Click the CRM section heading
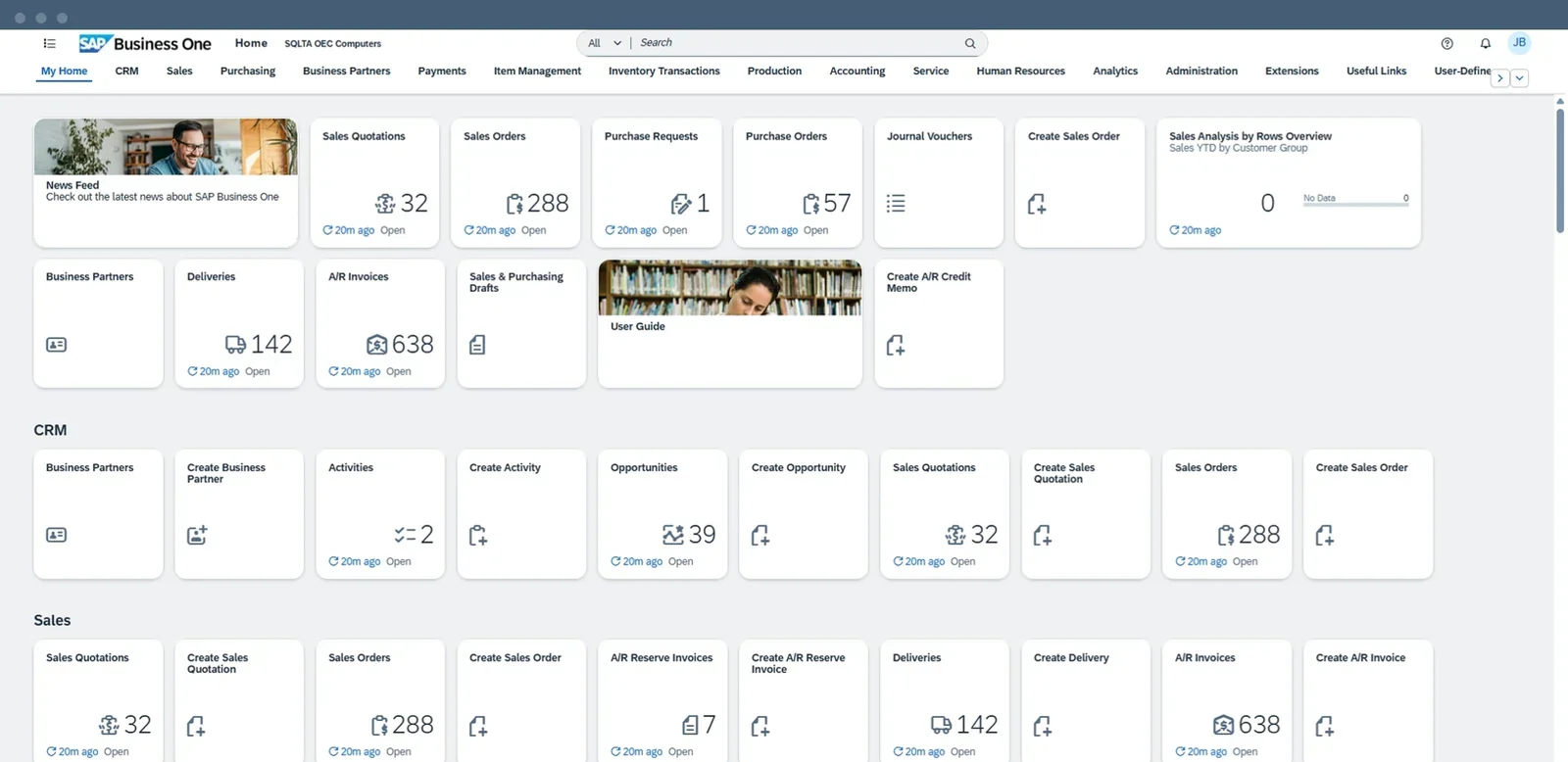 click(x=50, y=430)
